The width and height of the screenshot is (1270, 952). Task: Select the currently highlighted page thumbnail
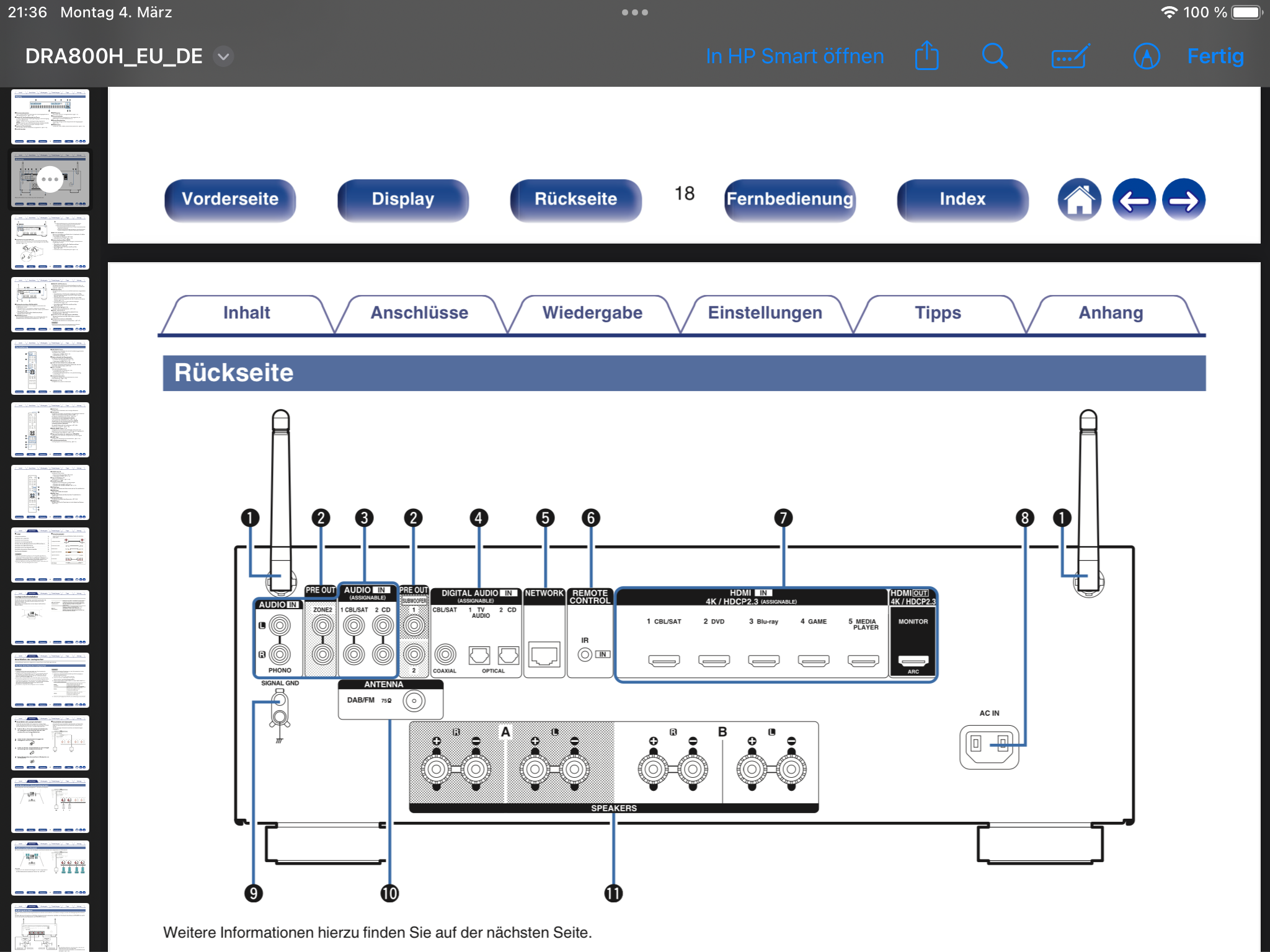pyautogui.click(x=50, y=180)
